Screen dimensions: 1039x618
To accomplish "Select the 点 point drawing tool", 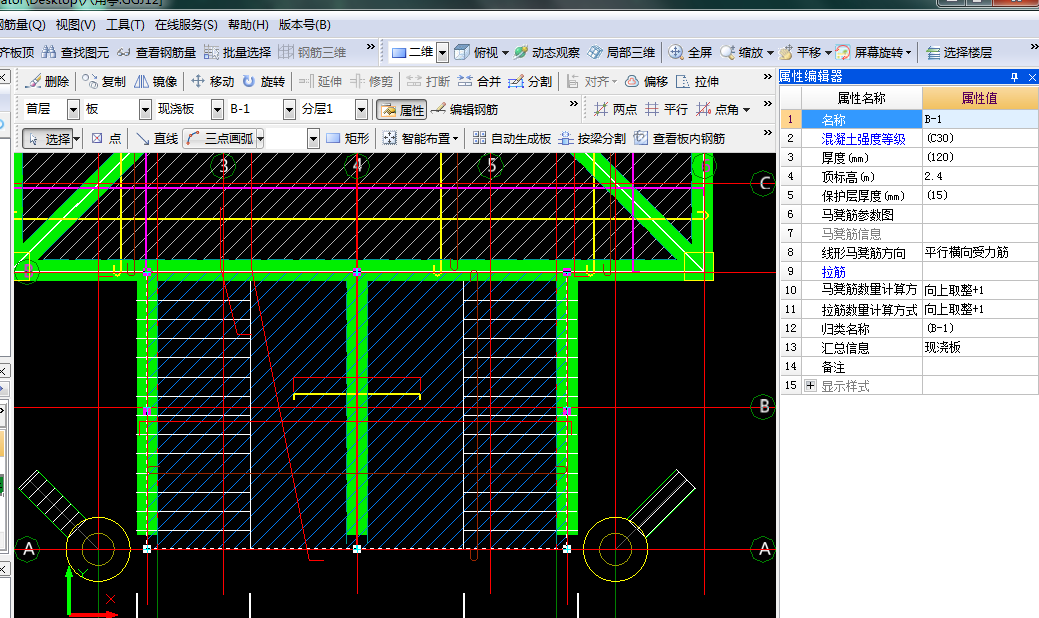I will click(106, 138).
